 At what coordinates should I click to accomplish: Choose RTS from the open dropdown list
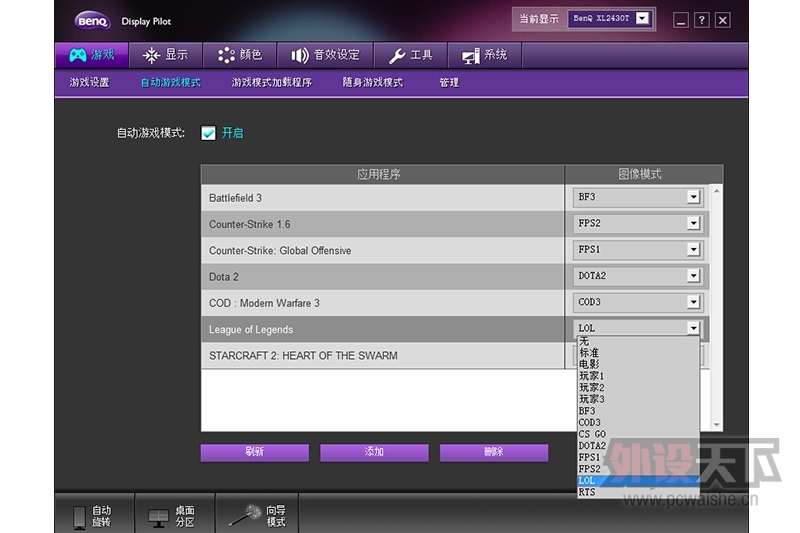click(x=587, y=492)
